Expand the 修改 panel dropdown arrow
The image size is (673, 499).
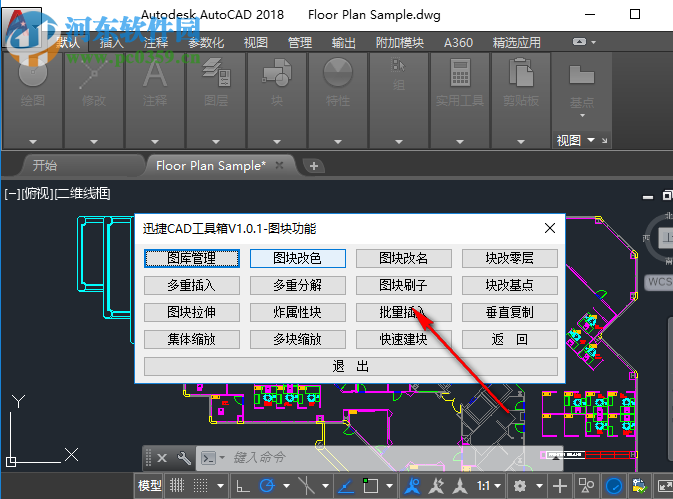94,142
